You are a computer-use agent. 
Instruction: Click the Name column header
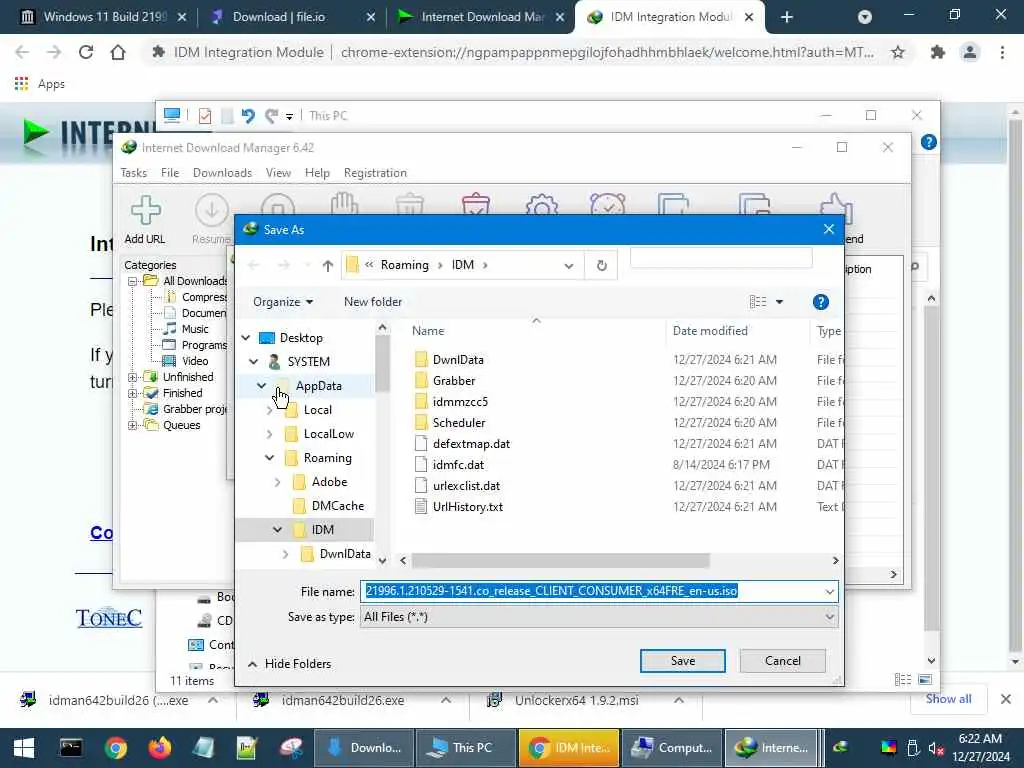pos(428,331)
